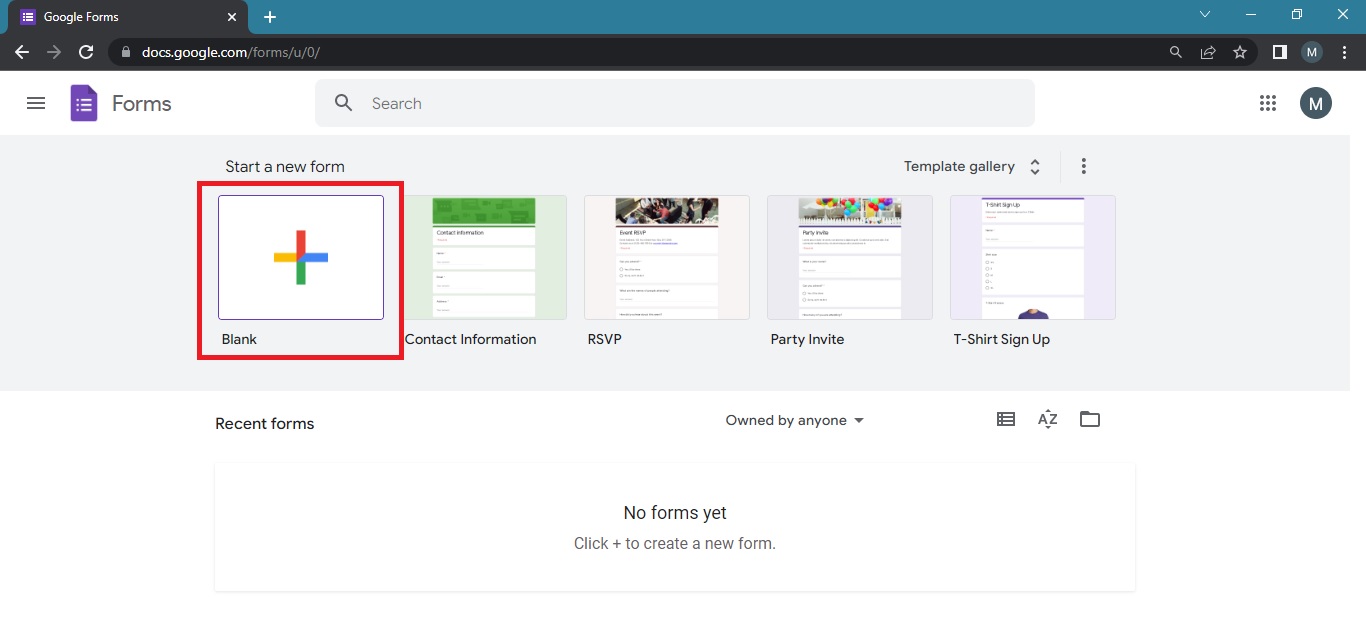Create a new Blank form
Screen dimensions: 1366x638
pos(301,258)
